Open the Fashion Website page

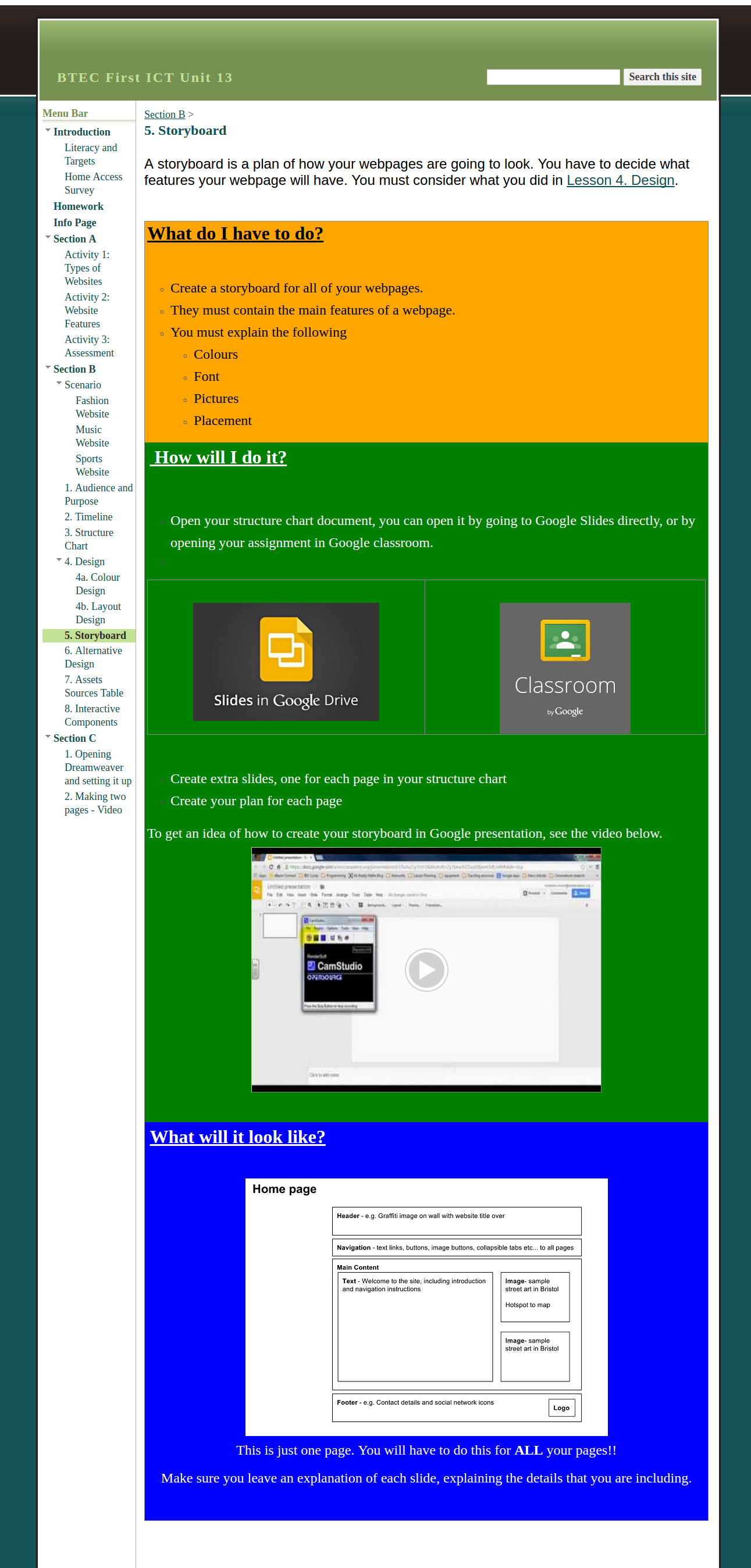click(x=92, y=407)
